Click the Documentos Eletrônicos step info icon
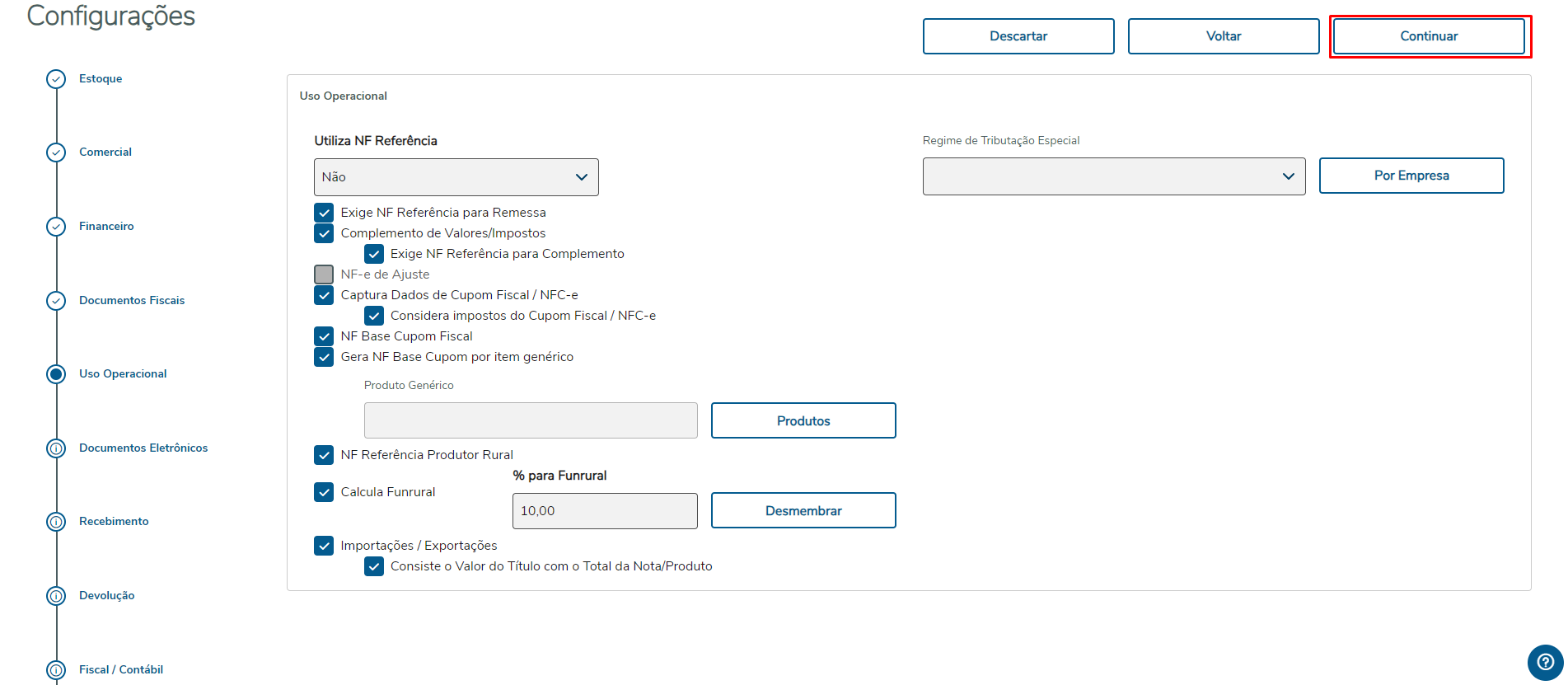This screenshot has width=1568, height=685. coord(56,448)
